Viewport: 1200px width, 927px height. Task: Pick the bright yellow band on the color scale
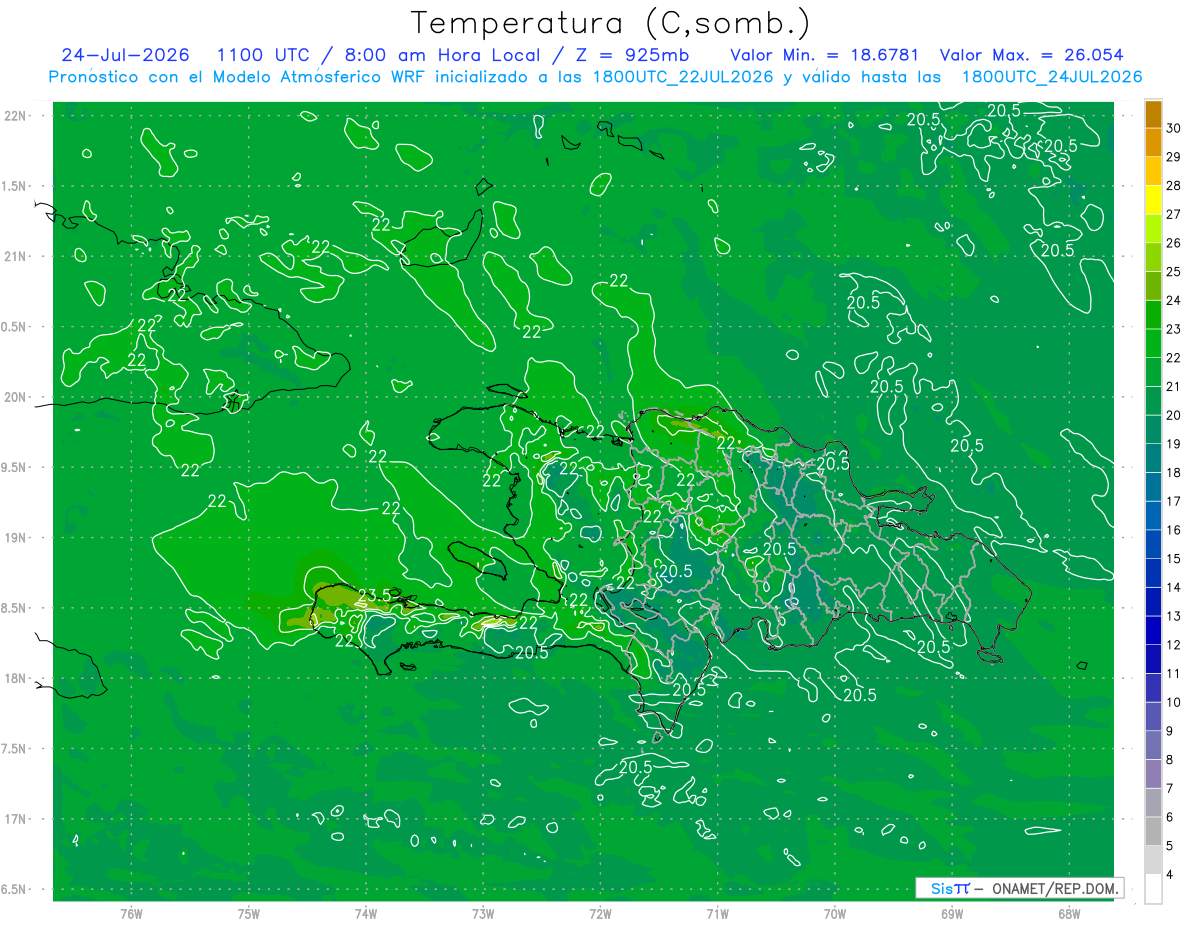1153,200
